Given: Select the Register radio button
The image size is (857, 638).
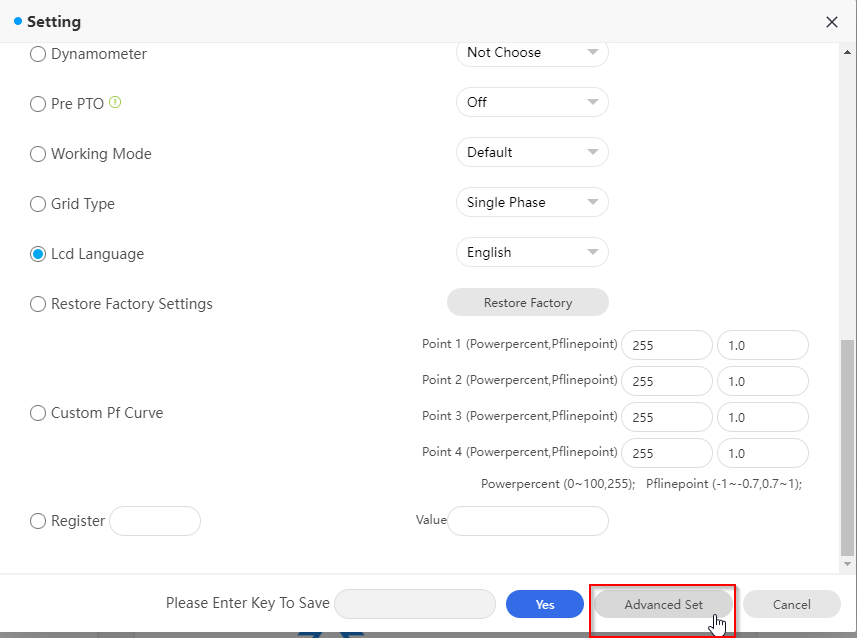Looking at the screenshot, I should pyautogui.click(x=38, y=521).
